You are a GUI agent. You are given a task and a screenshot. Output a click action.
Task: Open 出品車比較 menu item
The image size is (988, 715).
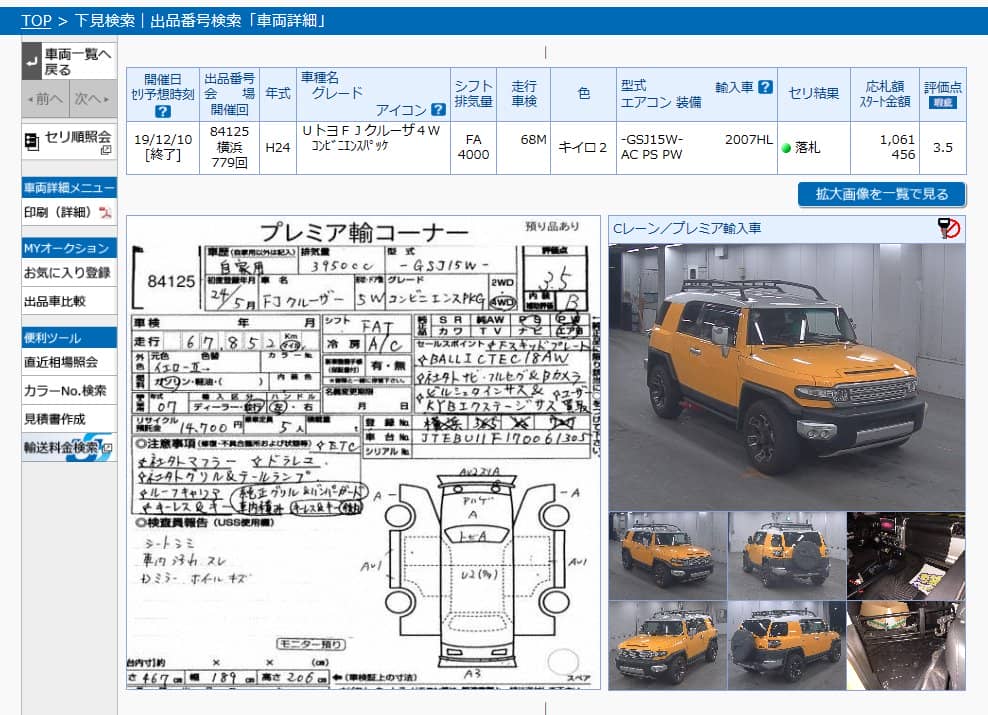tap(55, 301)
